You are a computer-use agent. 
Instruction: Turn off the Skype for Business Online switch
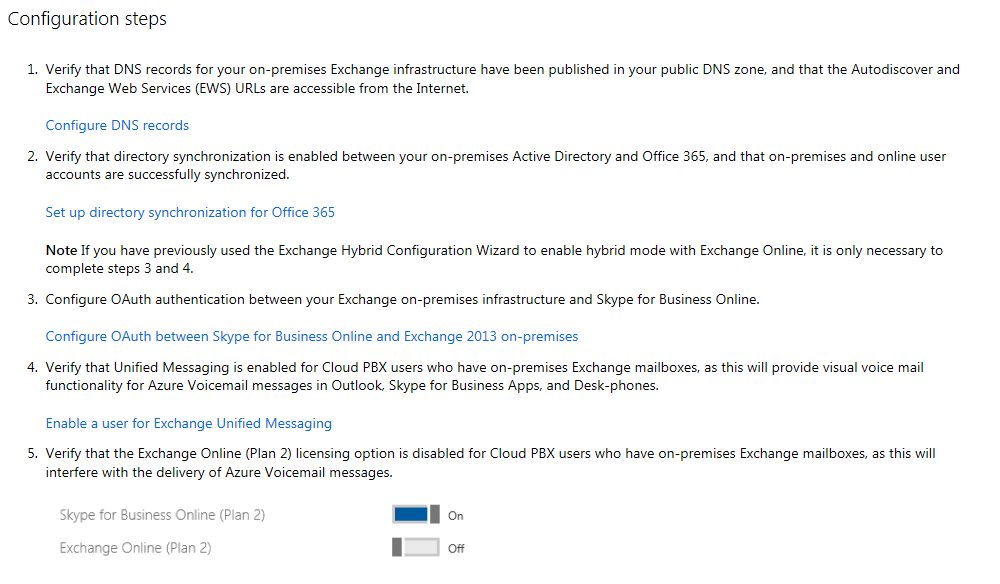pyautogui.click(x=416, y=515)
